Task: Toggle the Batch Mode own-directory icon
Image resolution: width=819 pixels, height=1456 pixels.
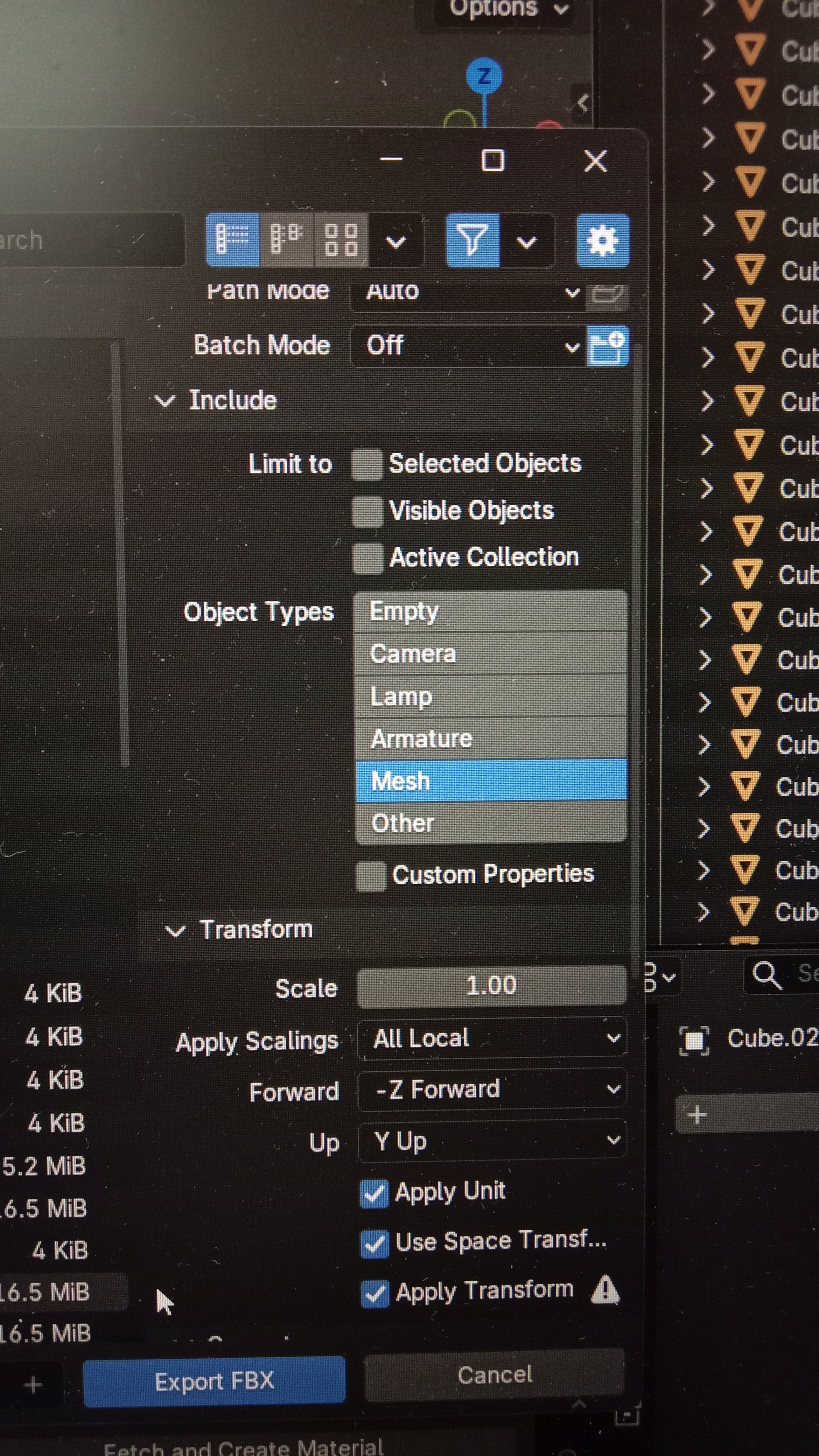Action: [x=607, y=346]
